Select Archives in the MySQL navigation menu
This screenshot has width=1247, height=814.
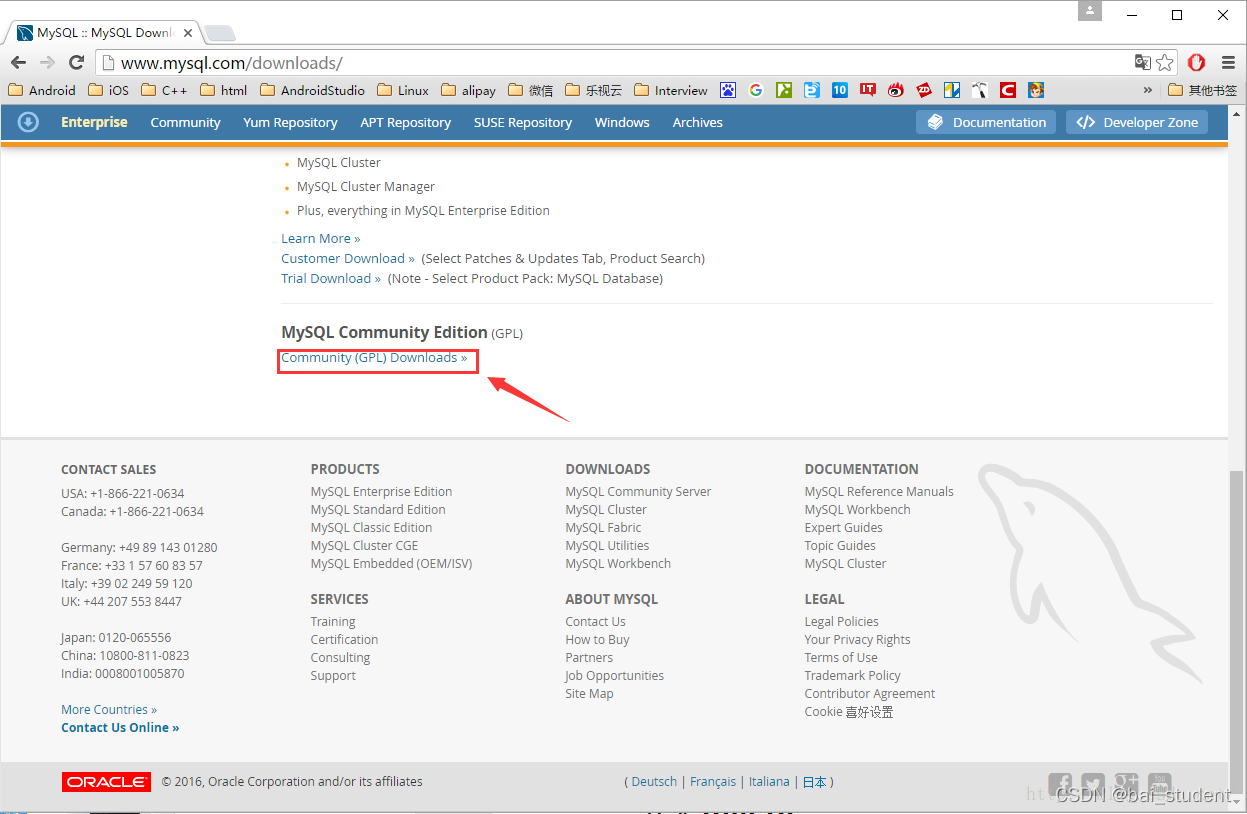(x=697, y=122)
